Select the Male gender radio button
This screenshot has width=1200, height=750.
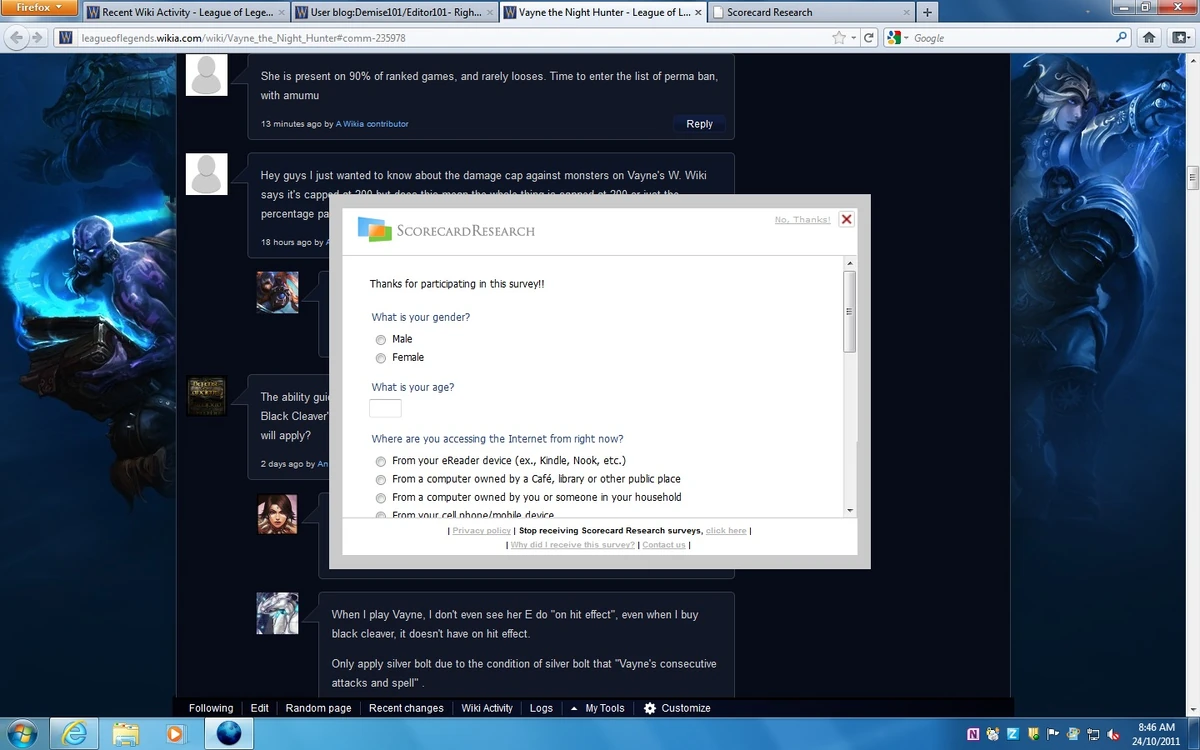(381, 339)
